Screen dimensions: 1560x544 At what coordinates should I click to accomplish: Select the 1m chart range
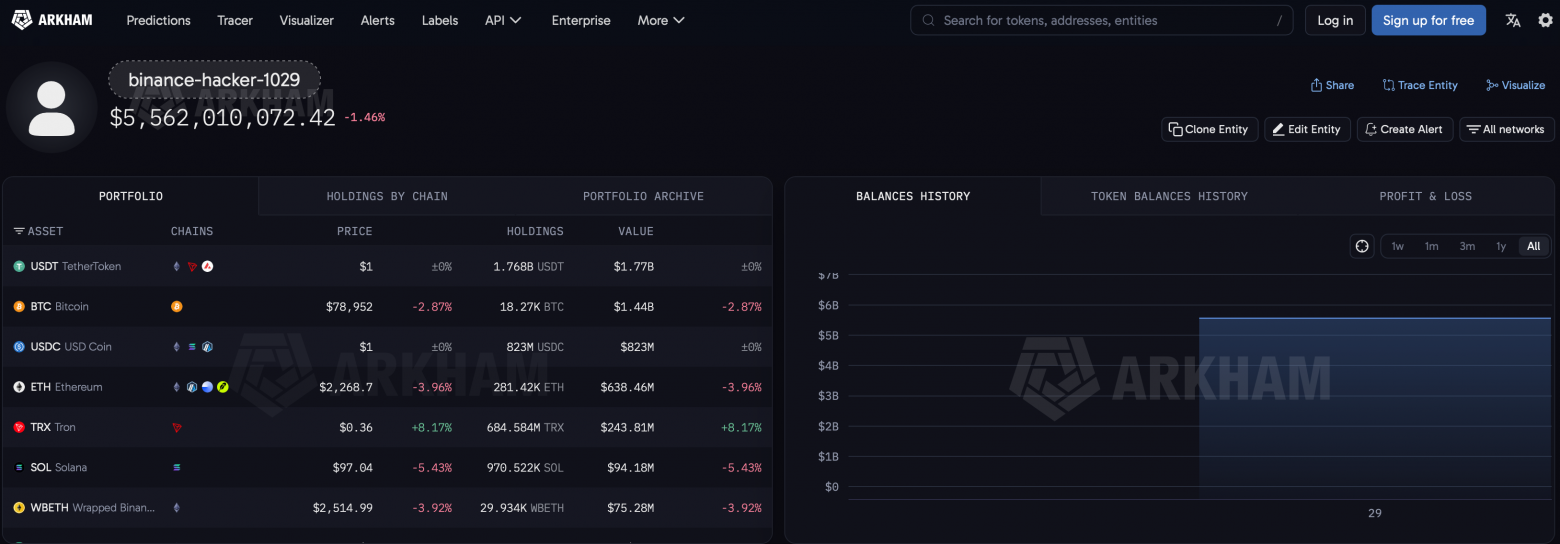1431,246
